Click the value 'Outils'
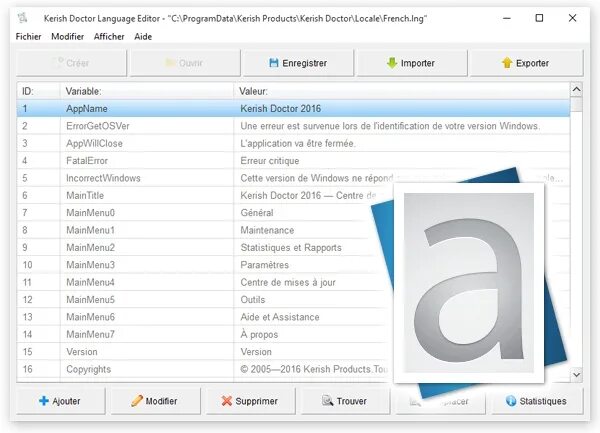The height and width of the screenshot is (433, 600). pos(253,300)
